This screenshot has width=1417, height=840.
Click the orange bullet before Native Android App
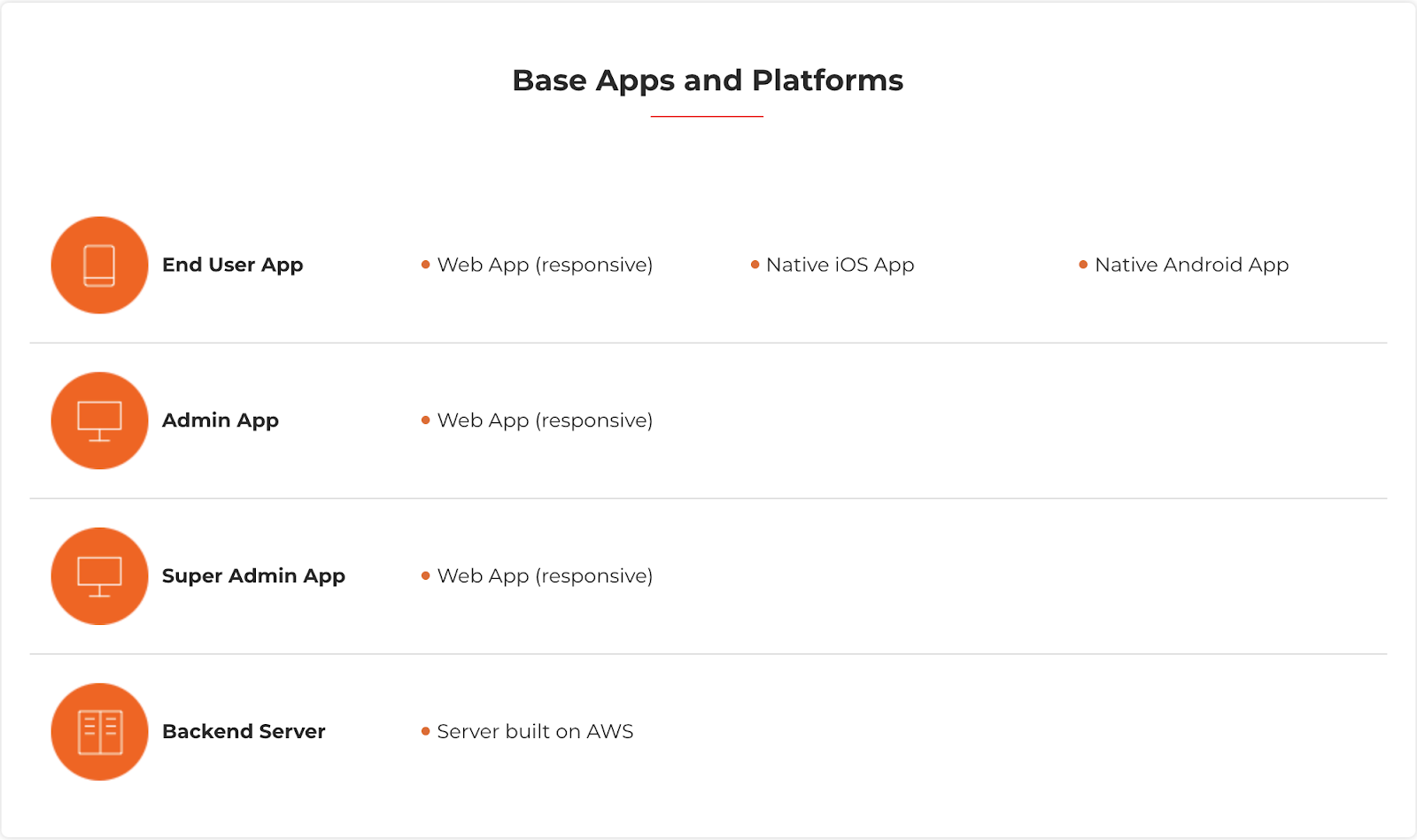(x=1083, y=265)
